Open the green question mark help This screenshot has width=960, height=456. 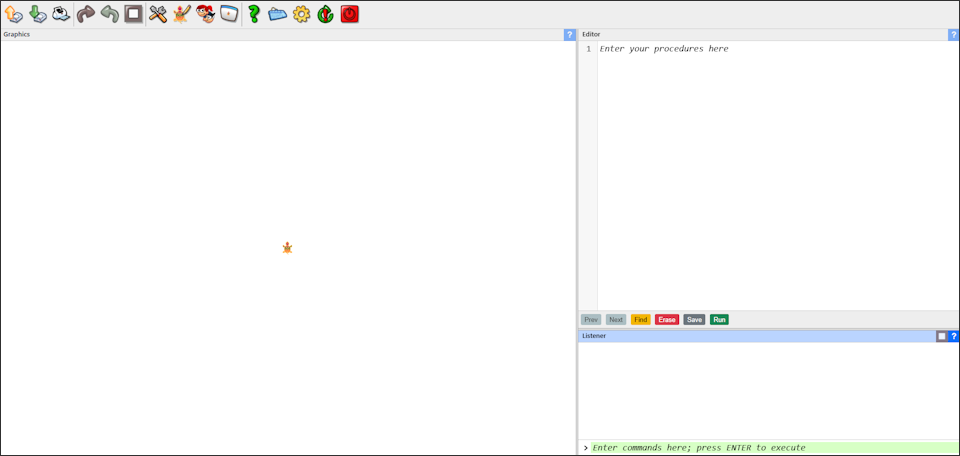[x=254, y=14]
